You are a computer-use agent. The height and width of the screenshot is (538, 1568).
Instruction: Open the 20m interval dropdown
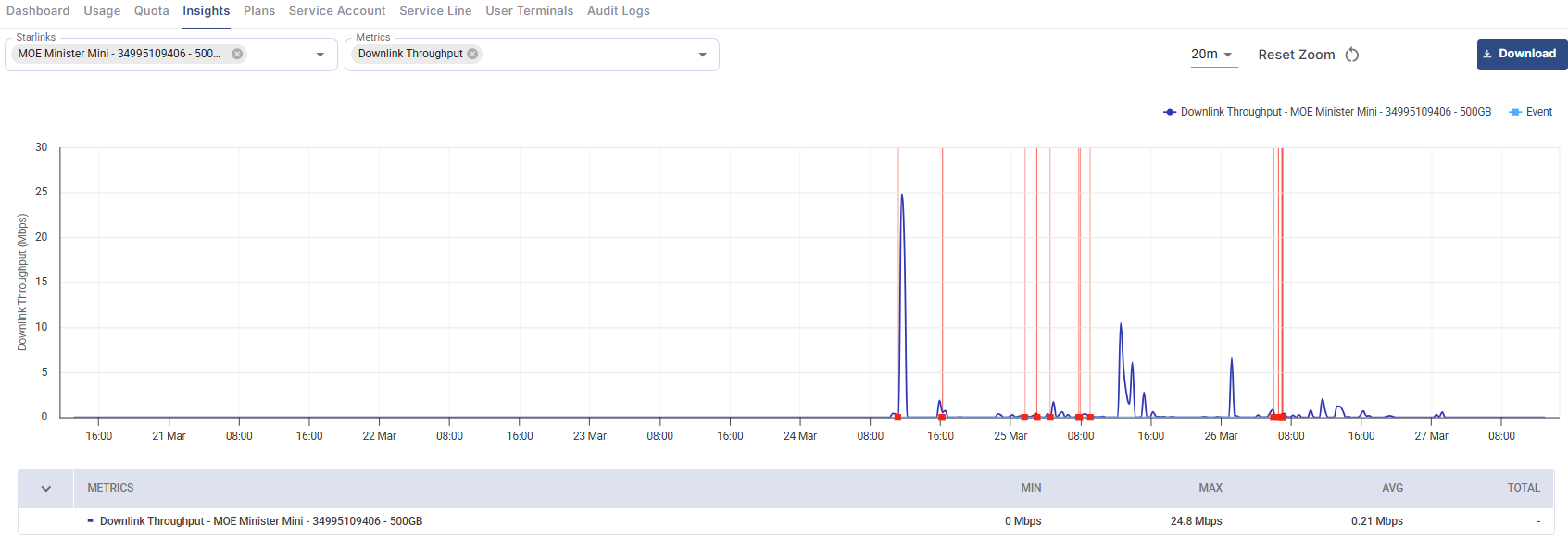pos(1212,55)
